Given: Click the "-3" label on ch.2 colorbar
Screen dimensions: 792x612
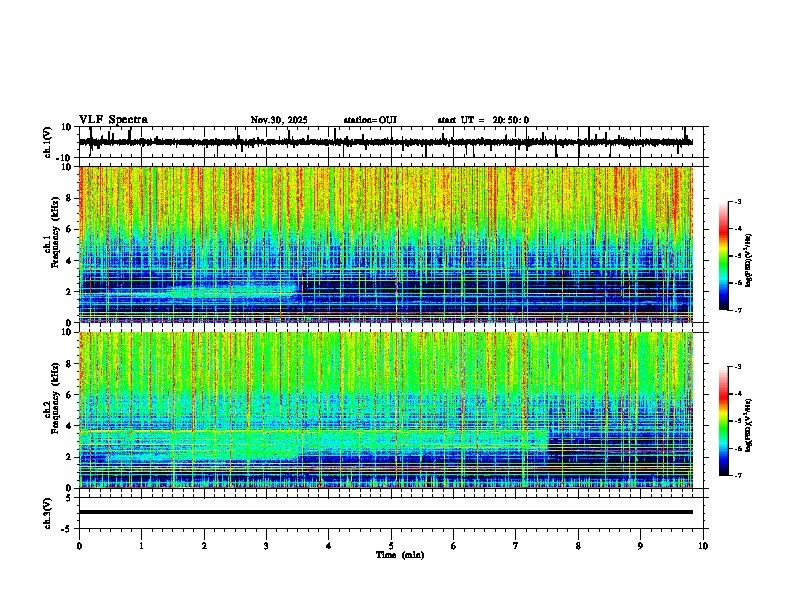Looking at the screenshot, I should click(738, 367).
